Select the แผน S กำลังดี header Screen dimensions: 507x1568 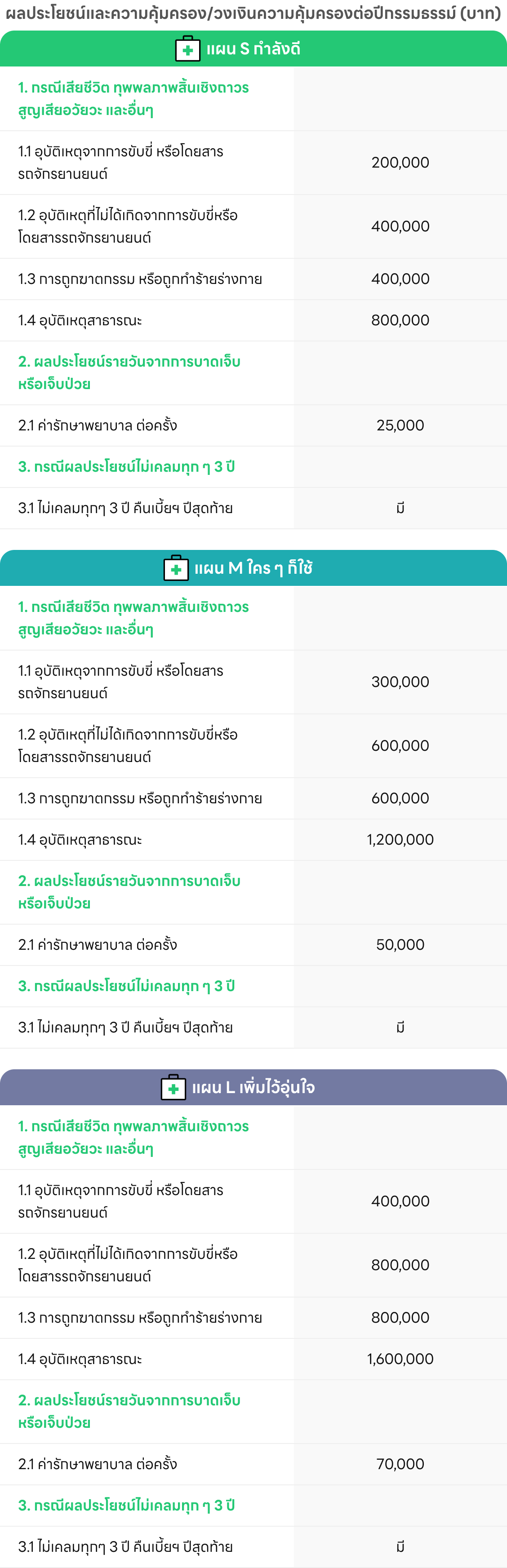click(253, 49)
